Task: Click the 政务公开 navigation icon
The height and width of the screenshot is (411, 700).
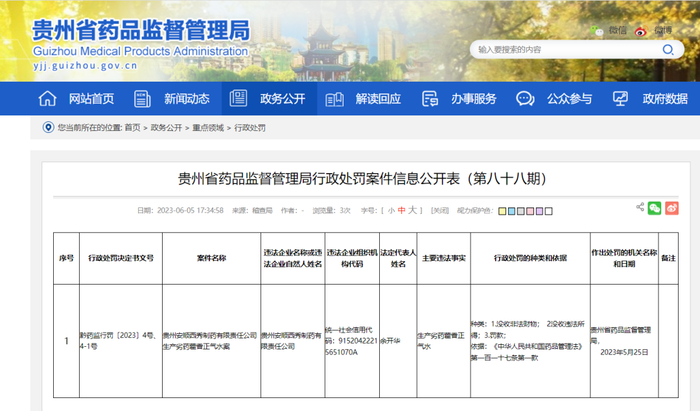Action: point(237,98)
